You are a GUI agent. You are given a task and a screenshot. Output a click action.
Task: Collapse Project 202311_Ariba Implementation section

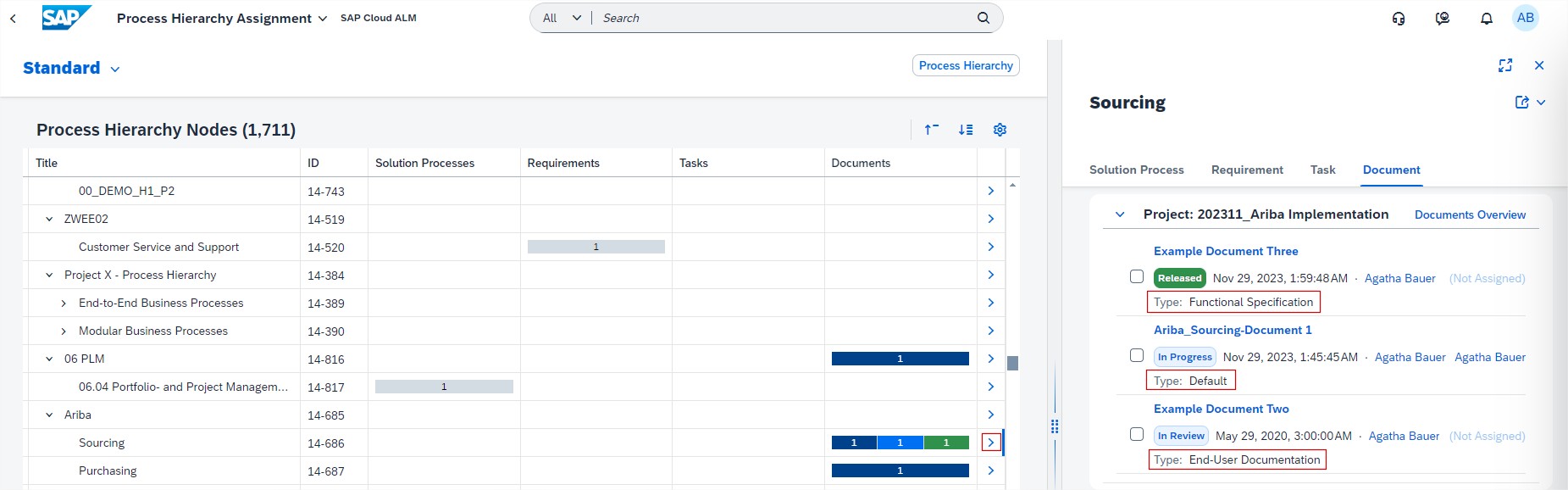[1120, 214]
